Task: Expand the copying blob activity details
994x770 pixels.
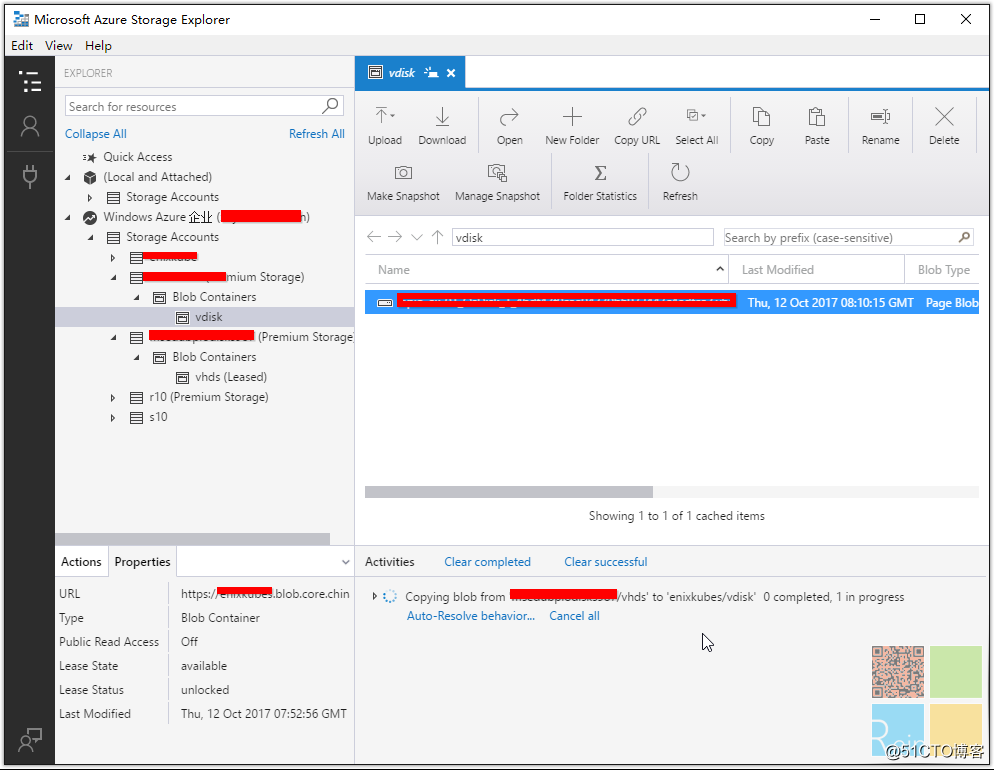Action: tap(374, 596)
